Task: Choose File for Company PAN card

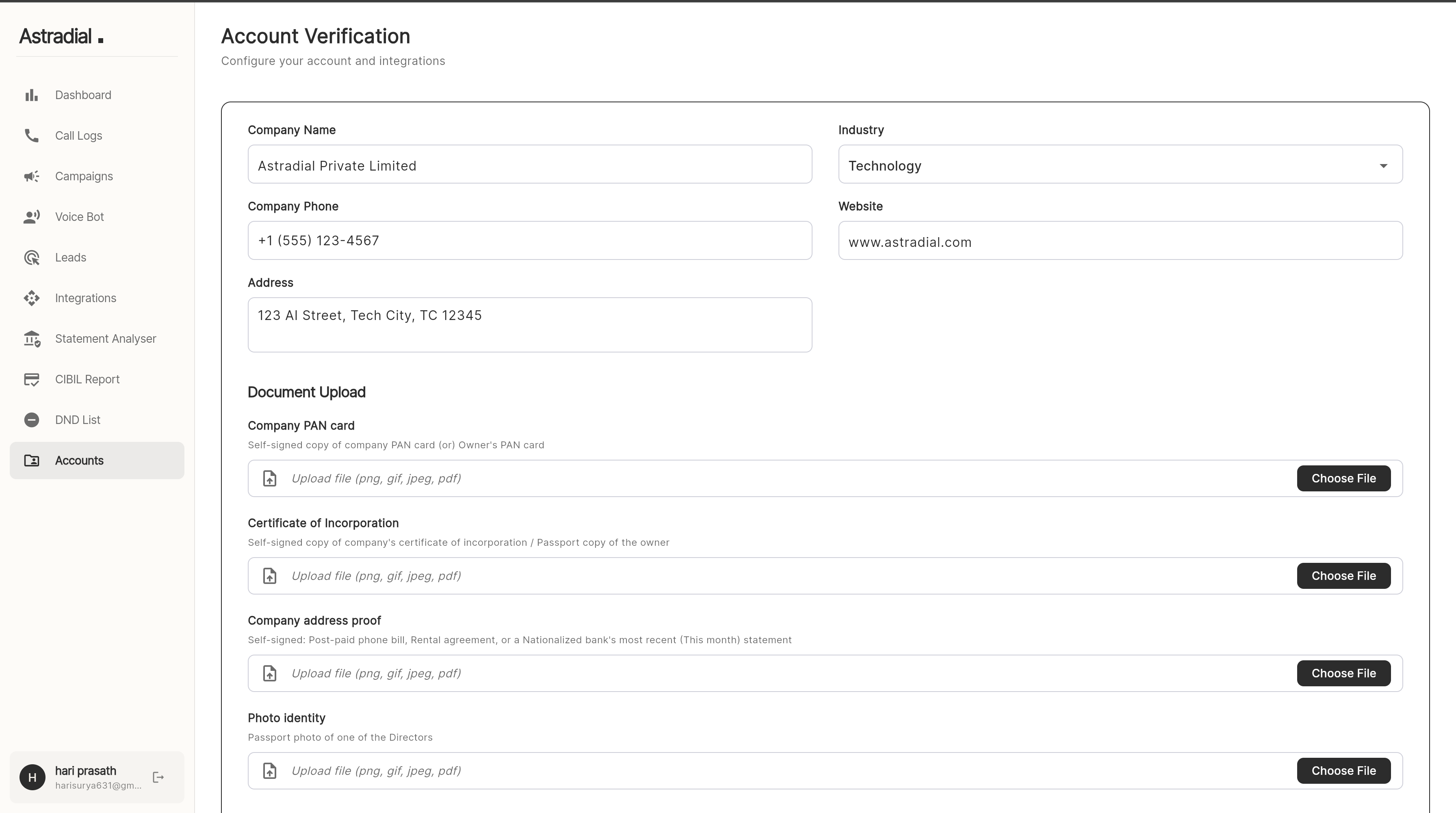Action: coord(1343,478)
